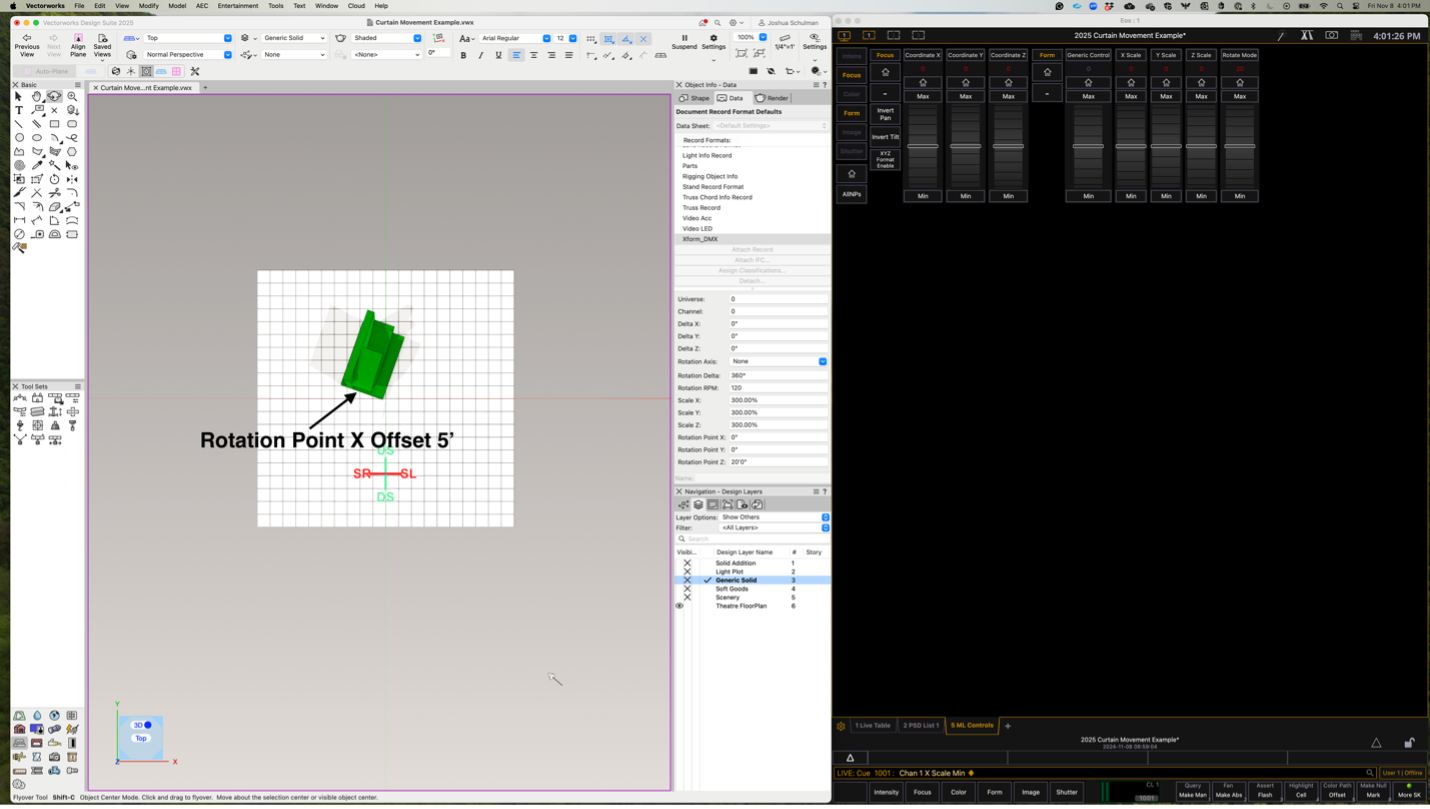Image resolution: width=1430 pixels, height=809 pixels.
Task: Click the Zoom magnifier tool
Action: pyautogui.click(x=72, y=97)
